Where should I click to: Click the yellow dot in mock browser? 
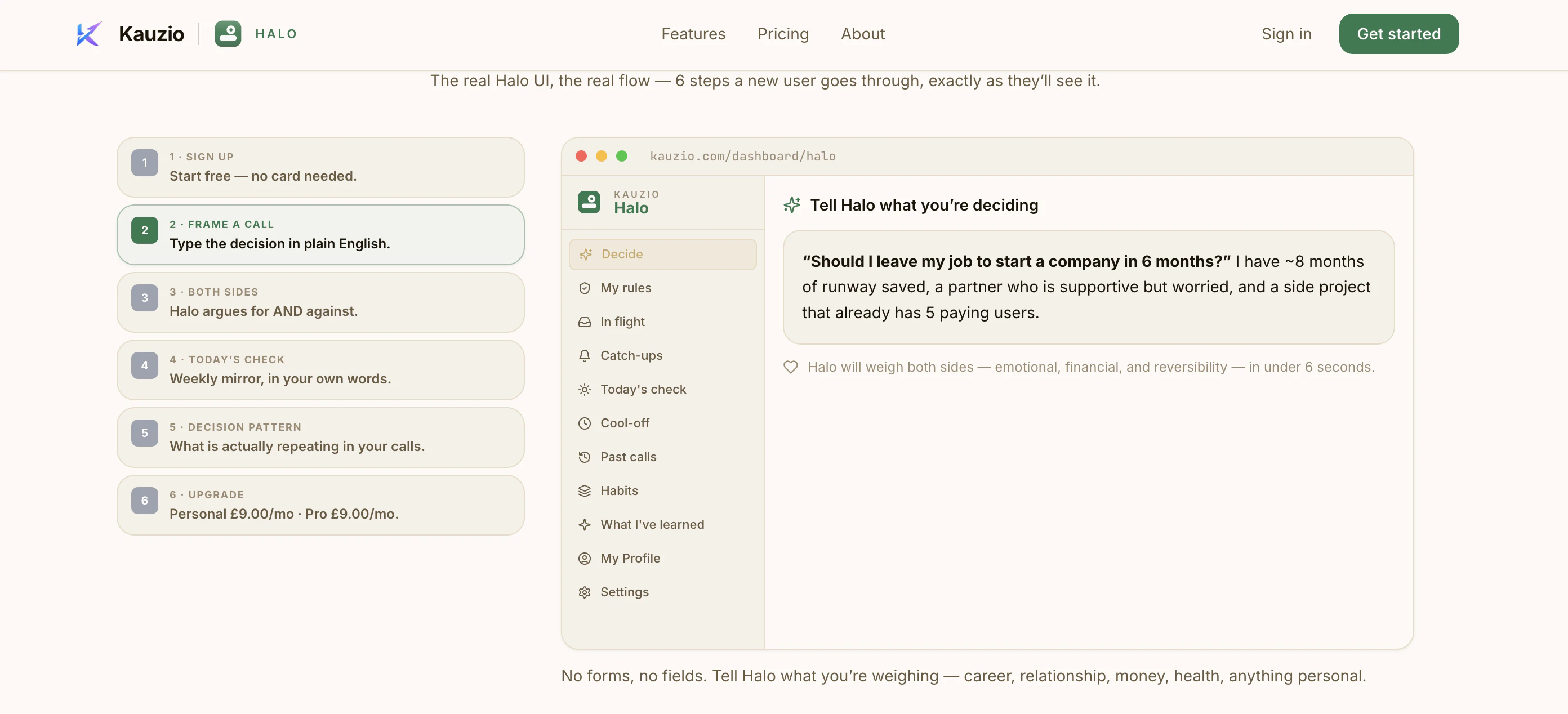602,157
